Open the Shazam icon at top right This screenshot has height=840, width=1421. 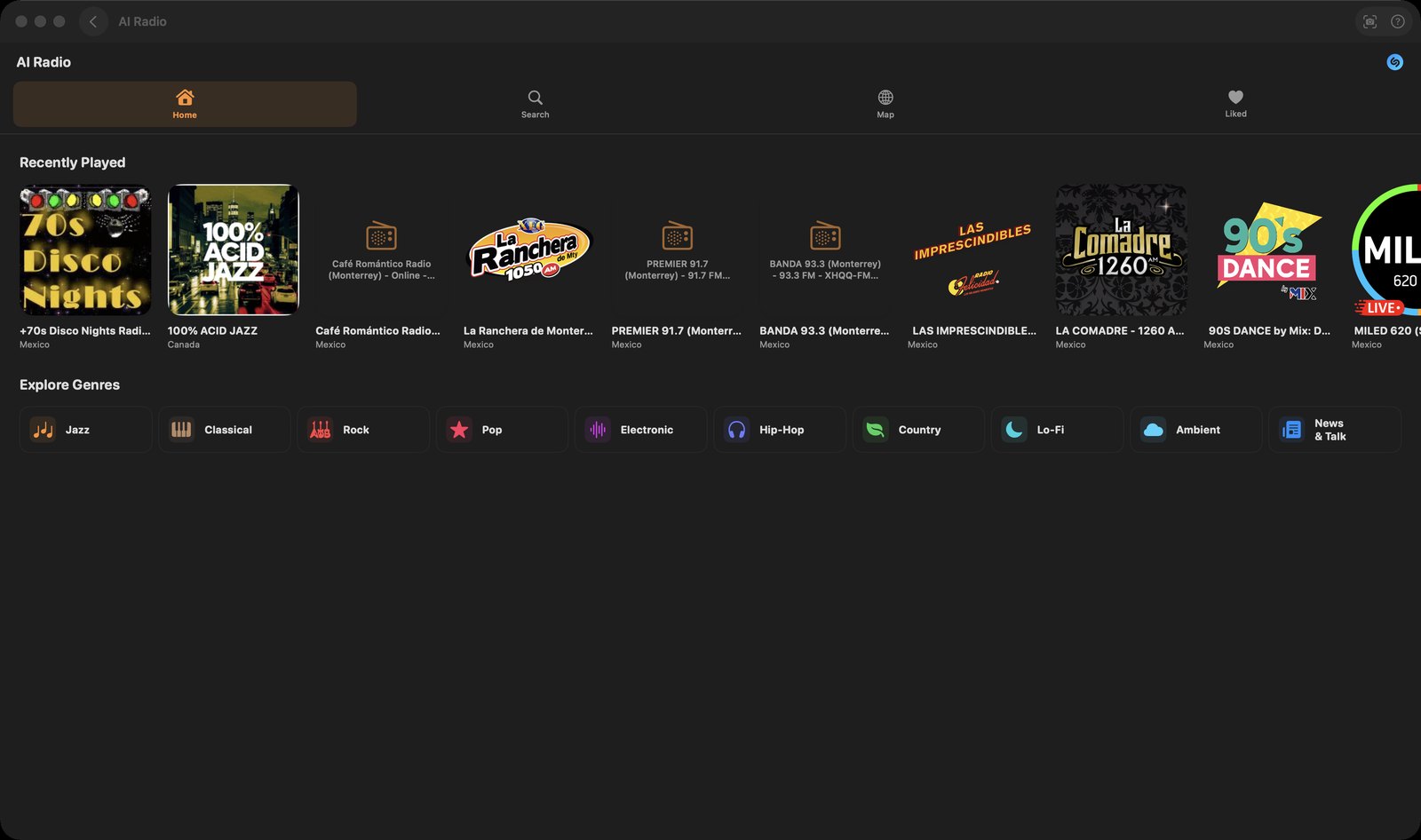coord(1394,62)
